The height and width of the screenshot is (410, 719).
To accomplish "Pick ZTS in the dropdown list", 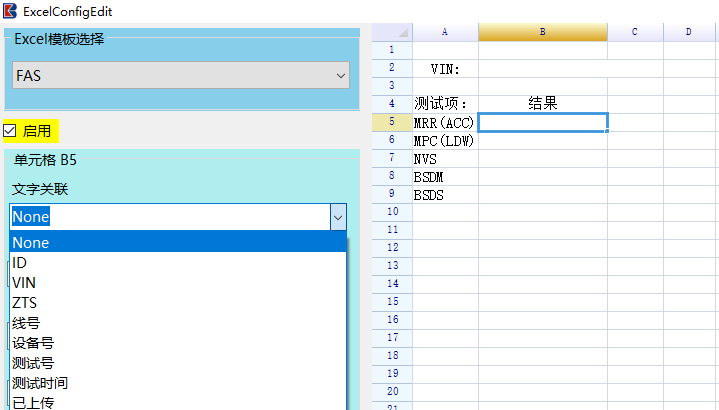I will click(x=178, y=303).
